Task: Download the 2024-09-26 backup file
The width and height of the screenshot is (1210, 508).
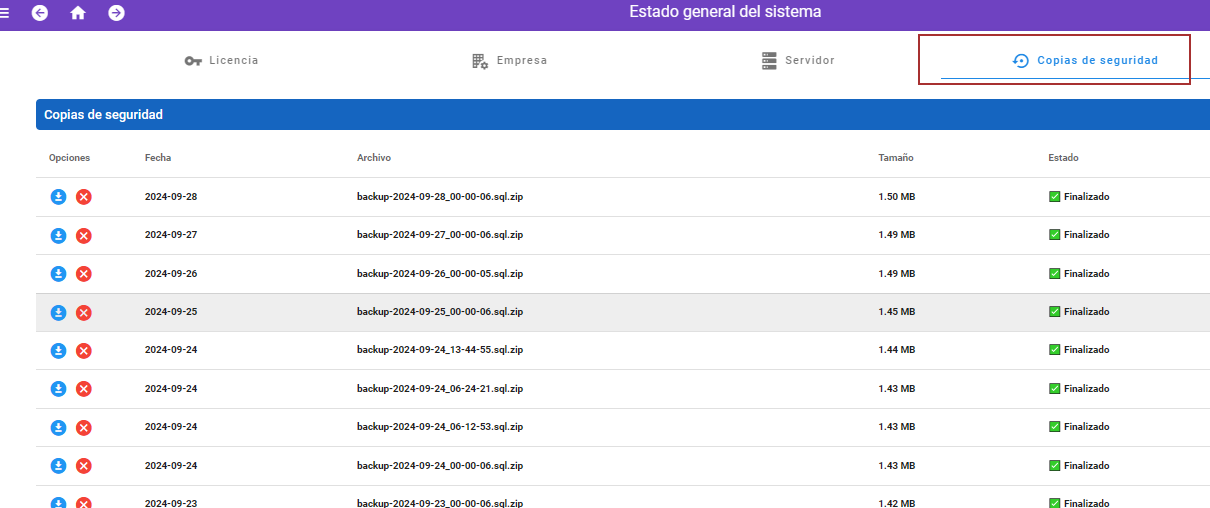Action: coord(58,274)
